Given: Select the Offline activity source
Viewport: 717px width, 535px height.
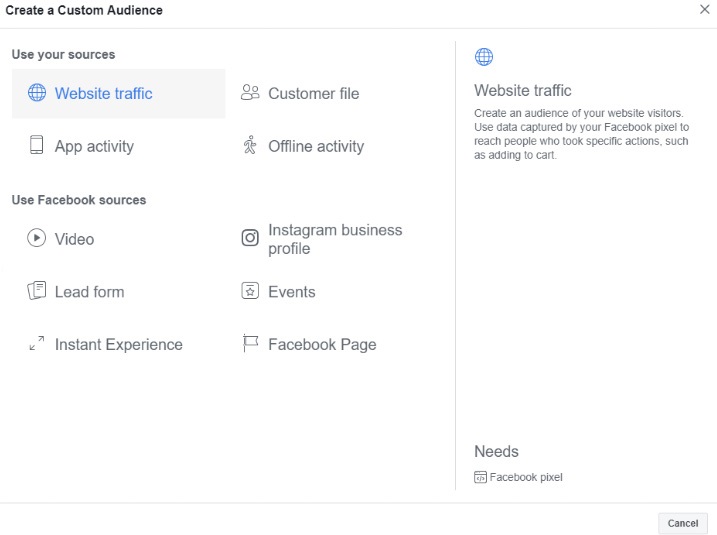Looking at the screenshot, I should pos(316,146).
